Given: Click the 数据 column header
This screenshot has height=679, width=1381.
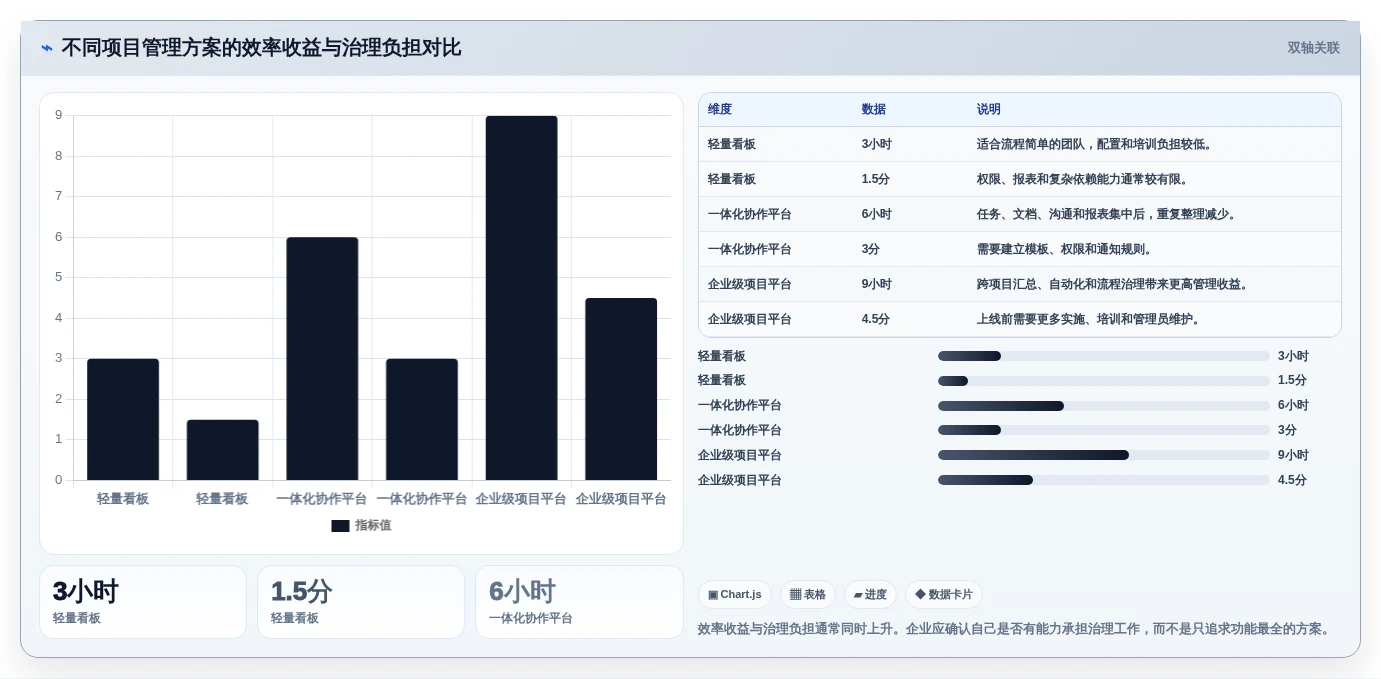Looking at the screenshot, I should [x=873, y=110].
